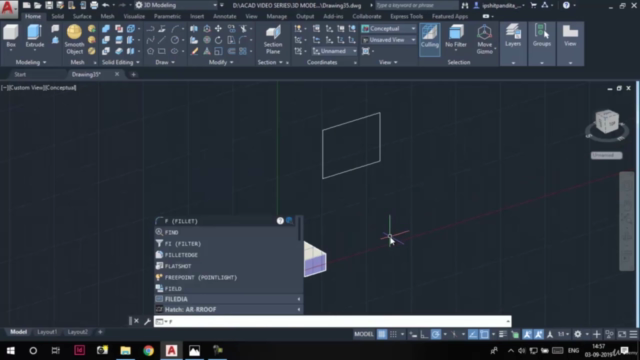
Task: Switch to the Solid ribbon tab
Action: point(57,16)
